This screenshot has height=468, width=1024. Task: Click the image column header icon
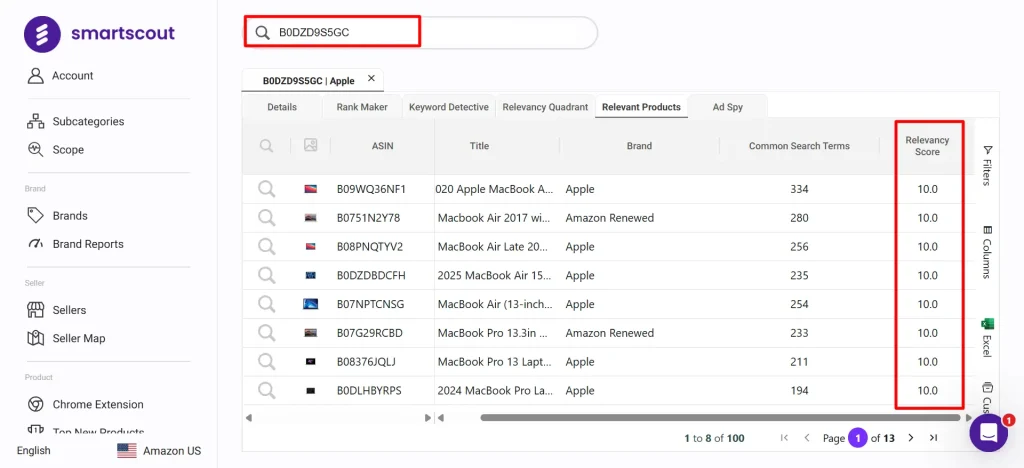pyautogui.click(x=311, y=146)
